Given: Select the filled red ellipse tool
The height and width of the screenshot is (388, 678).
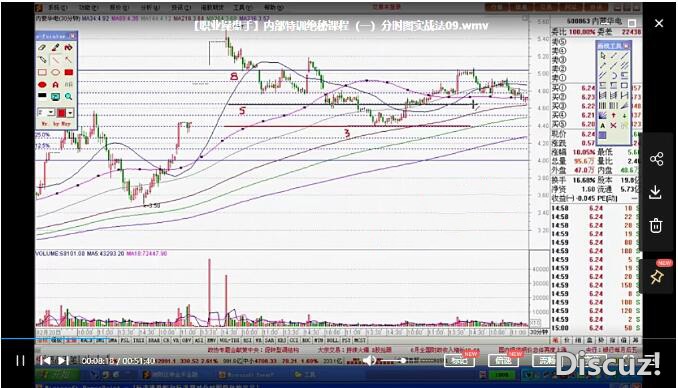Looking at the screenshot, I should [x=42, y=84].
